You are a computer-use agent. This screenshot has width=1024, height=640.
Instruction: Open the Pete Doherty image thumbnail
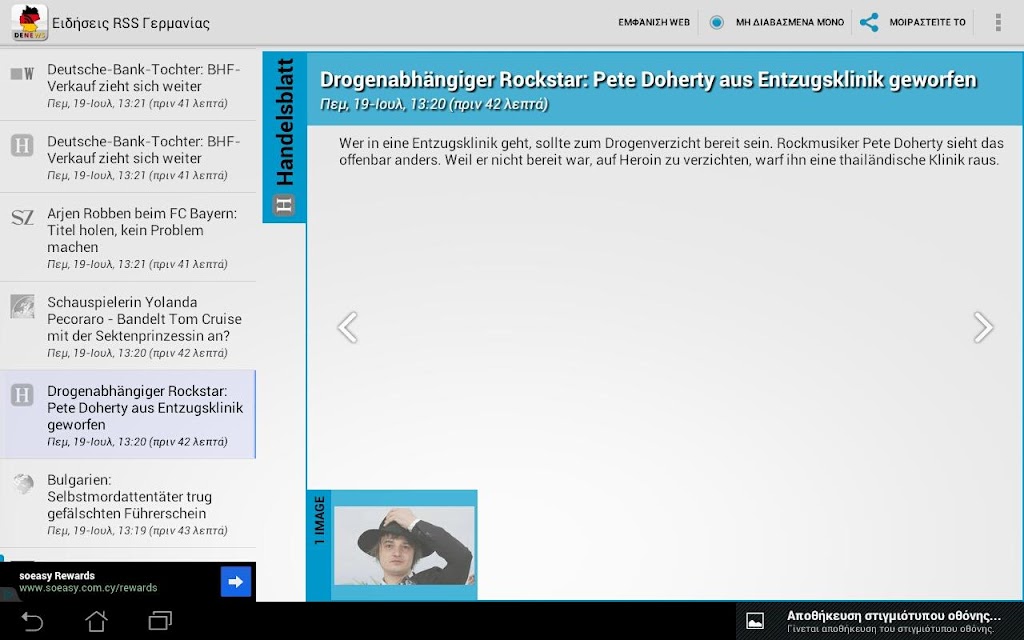tap(404, 545)
